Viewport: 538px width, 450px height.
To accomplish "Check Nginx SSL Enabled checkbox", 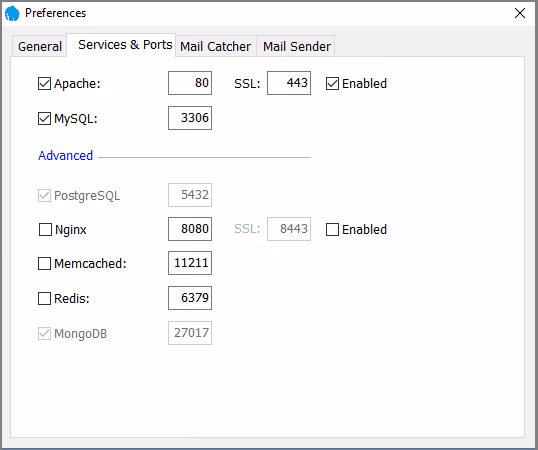I will 332,229.
